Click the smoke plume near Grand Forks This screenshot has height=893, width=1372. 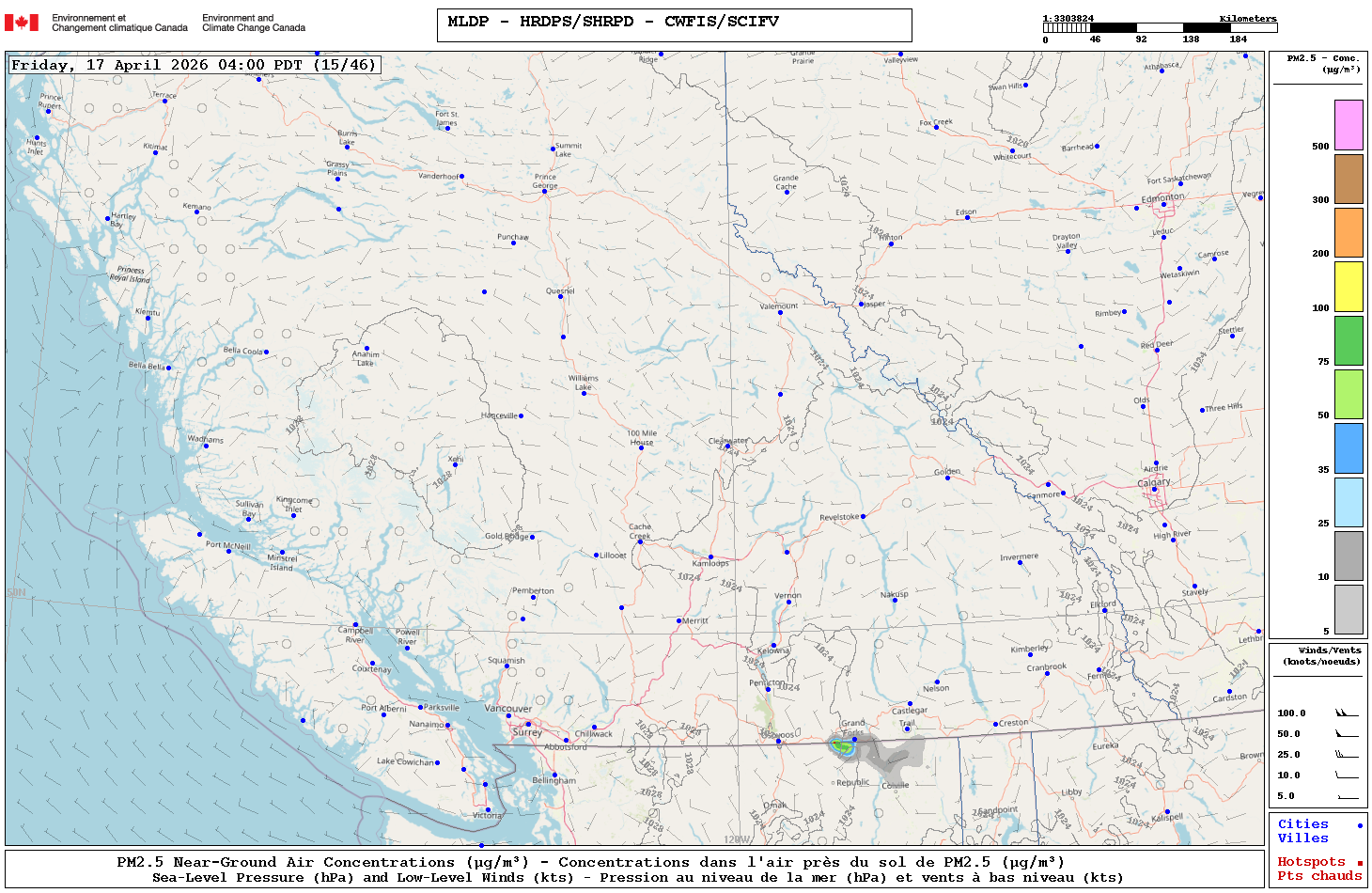(844, 747)
